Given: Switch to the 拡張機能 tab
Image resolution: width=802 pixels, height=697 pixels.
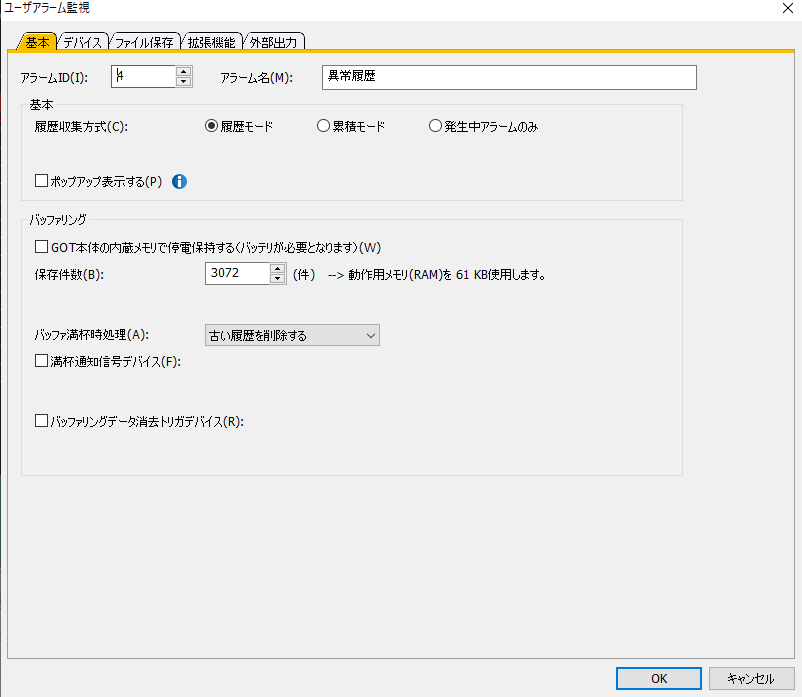Looking at the screenshot, I should point(211,42).
